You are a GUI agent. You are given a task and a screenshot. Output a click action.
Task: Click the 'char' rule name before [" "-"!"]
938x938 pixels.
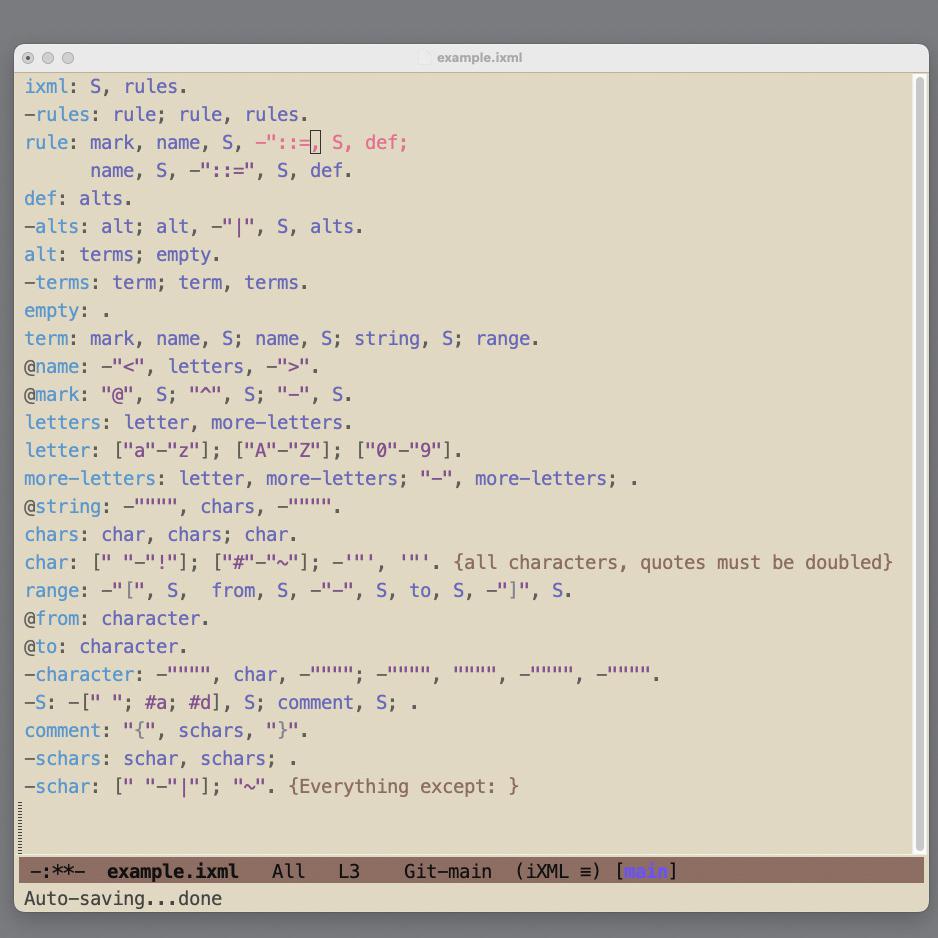pyautogui.click(x=46, y=562)
